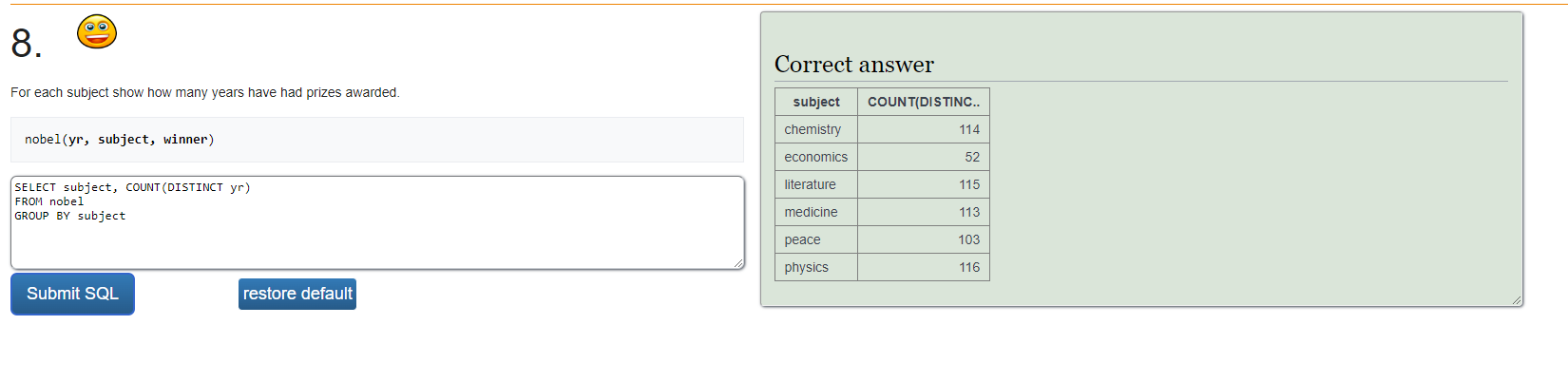The height and width of the screenshot is (382, 1568).
Task: Click the COUNT(DISTINC.. column header
Action: pos(924,102)
